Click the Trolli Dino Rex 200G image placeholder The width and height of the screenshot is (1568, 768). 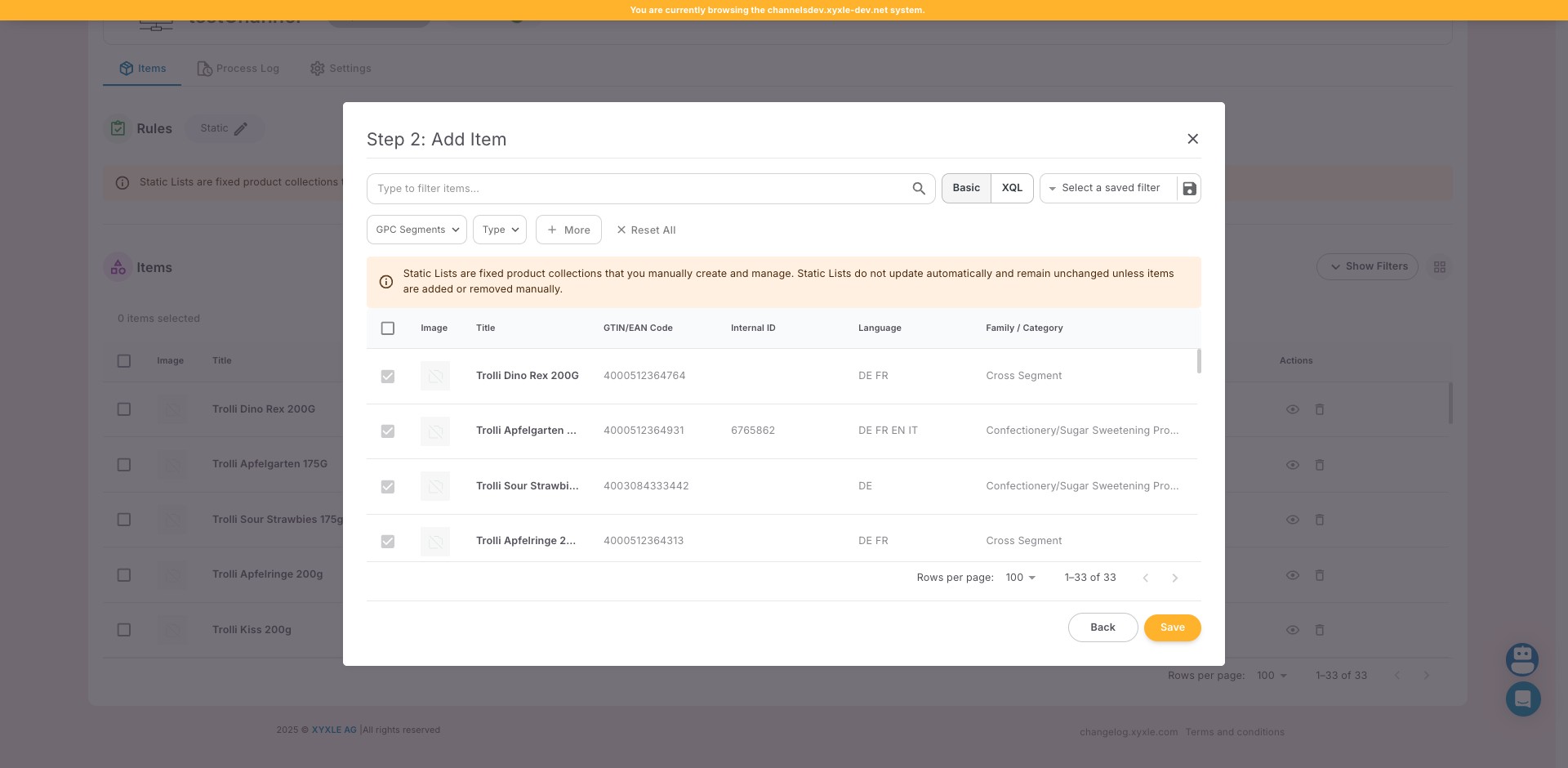tap(434, 376)
